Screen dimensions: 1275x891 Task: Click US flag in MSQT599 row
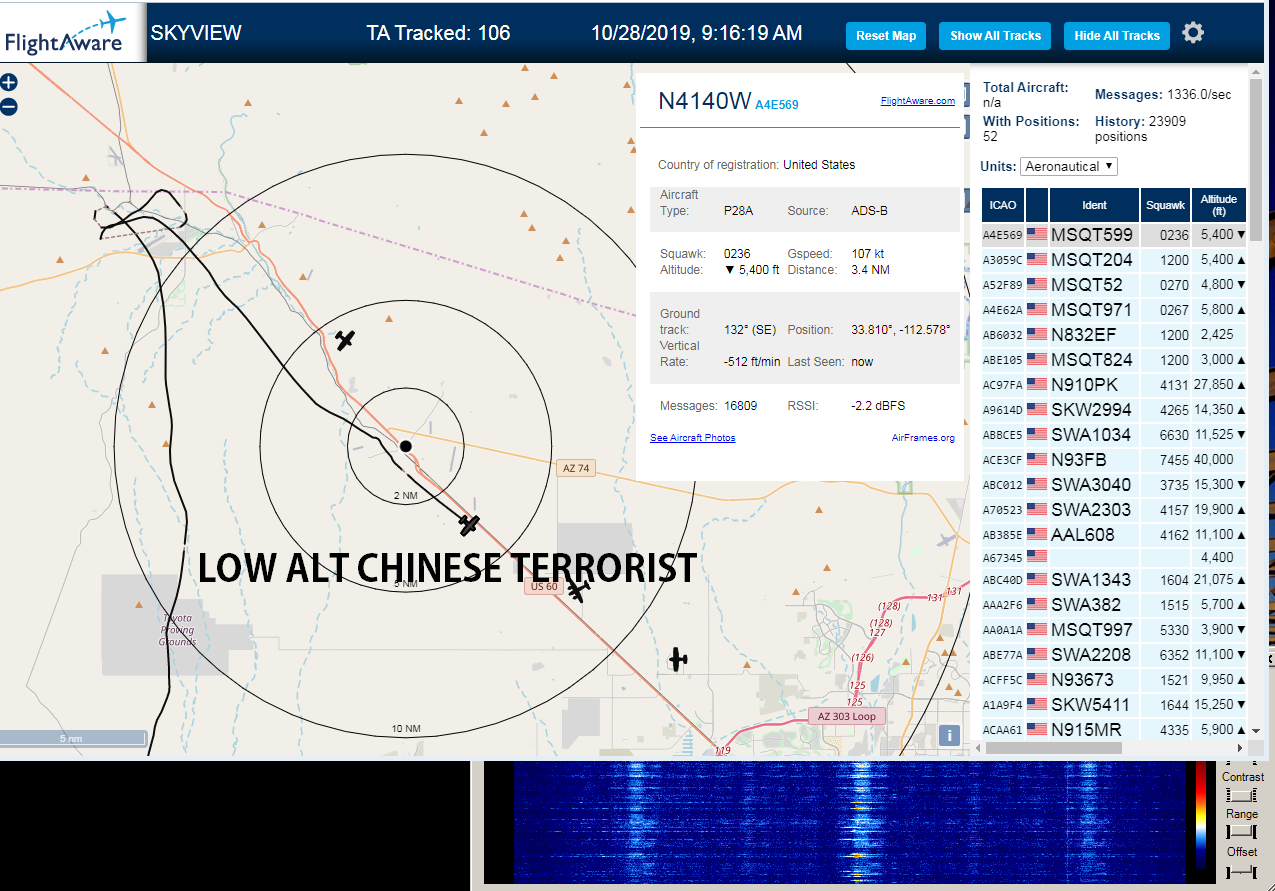point(1036,234)
